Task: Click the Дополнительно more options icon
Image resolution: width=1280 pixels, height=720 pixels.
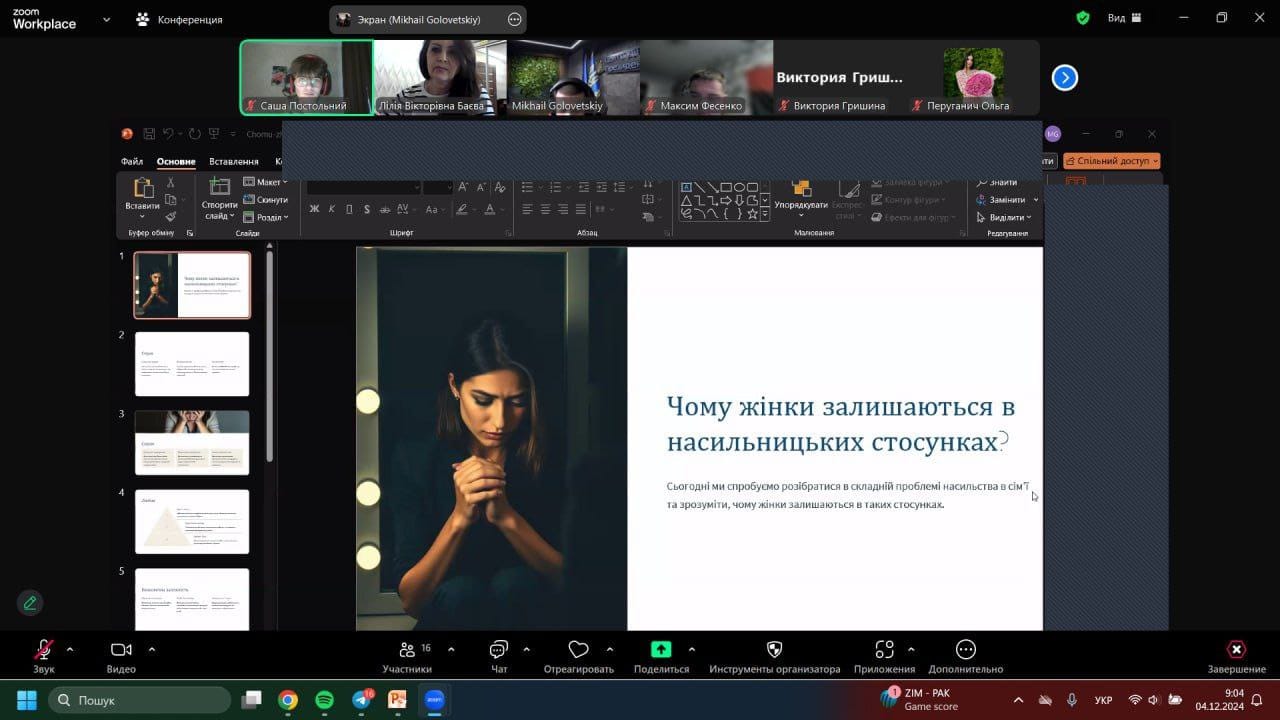Action: coord(965,650)
